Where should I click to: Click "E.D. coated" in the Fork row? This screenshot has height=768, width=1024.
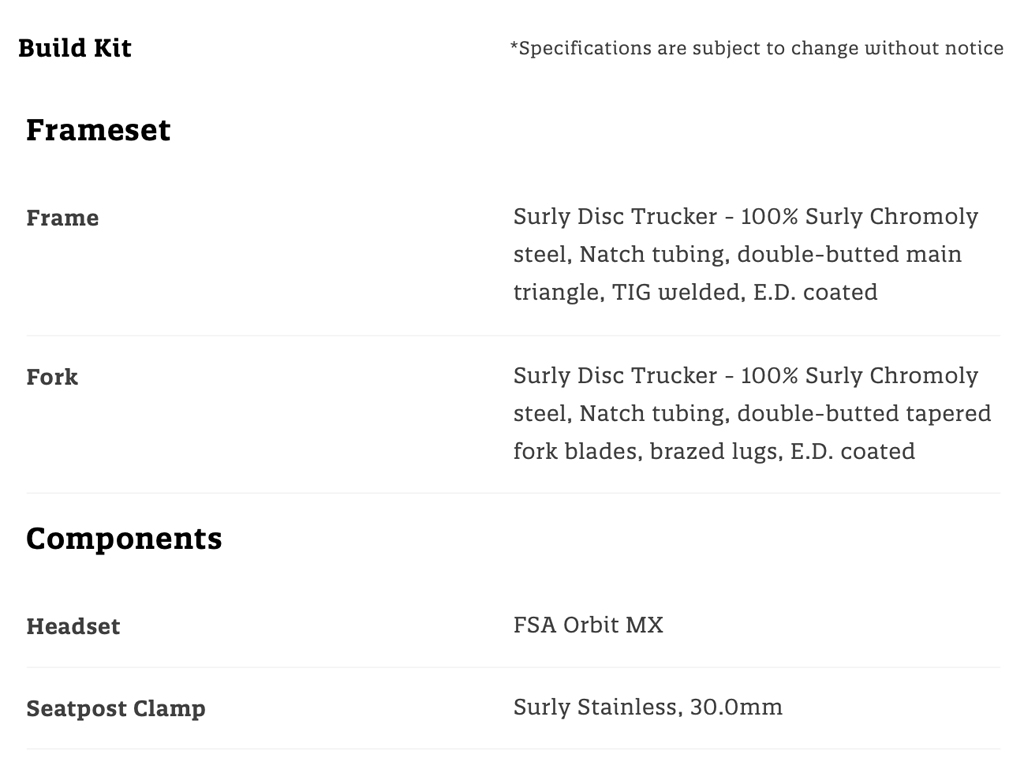point(852,451)
